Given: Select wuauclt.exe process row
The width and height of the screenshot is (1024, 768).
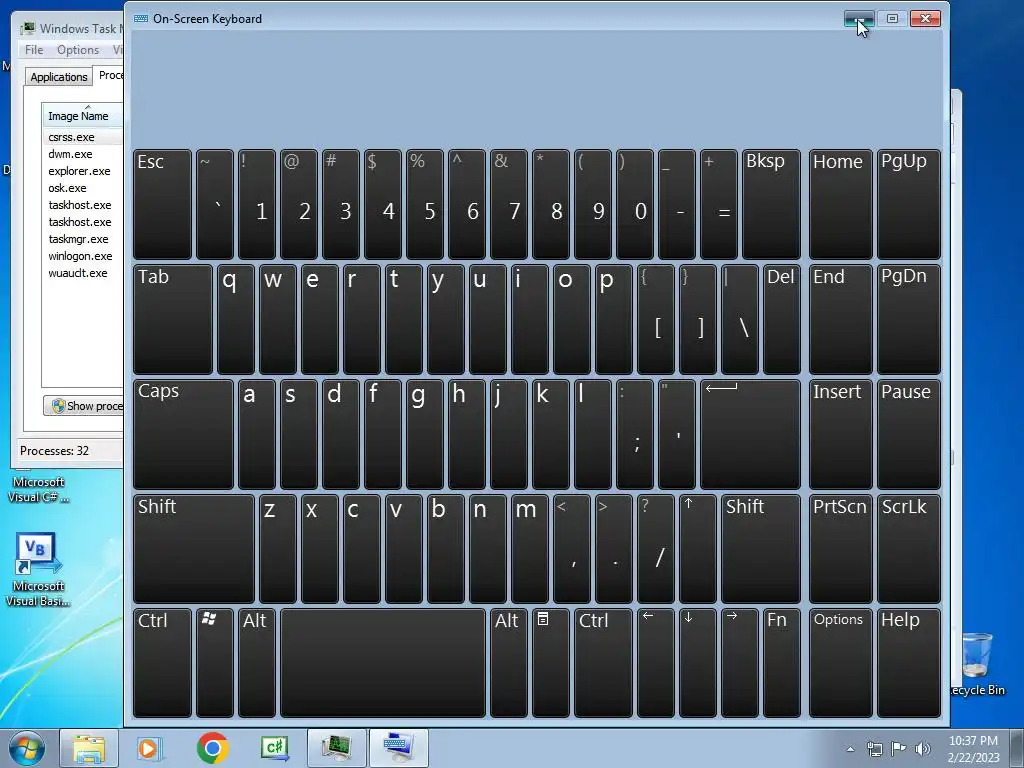Looking at the screenshot, I should pos(84,273).
